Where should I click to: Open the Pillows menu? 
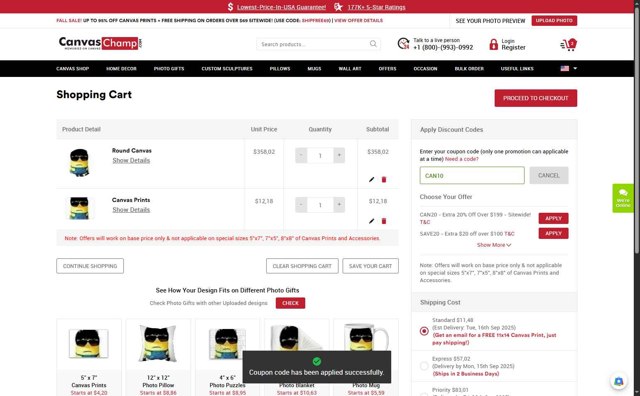pos(280,69)
